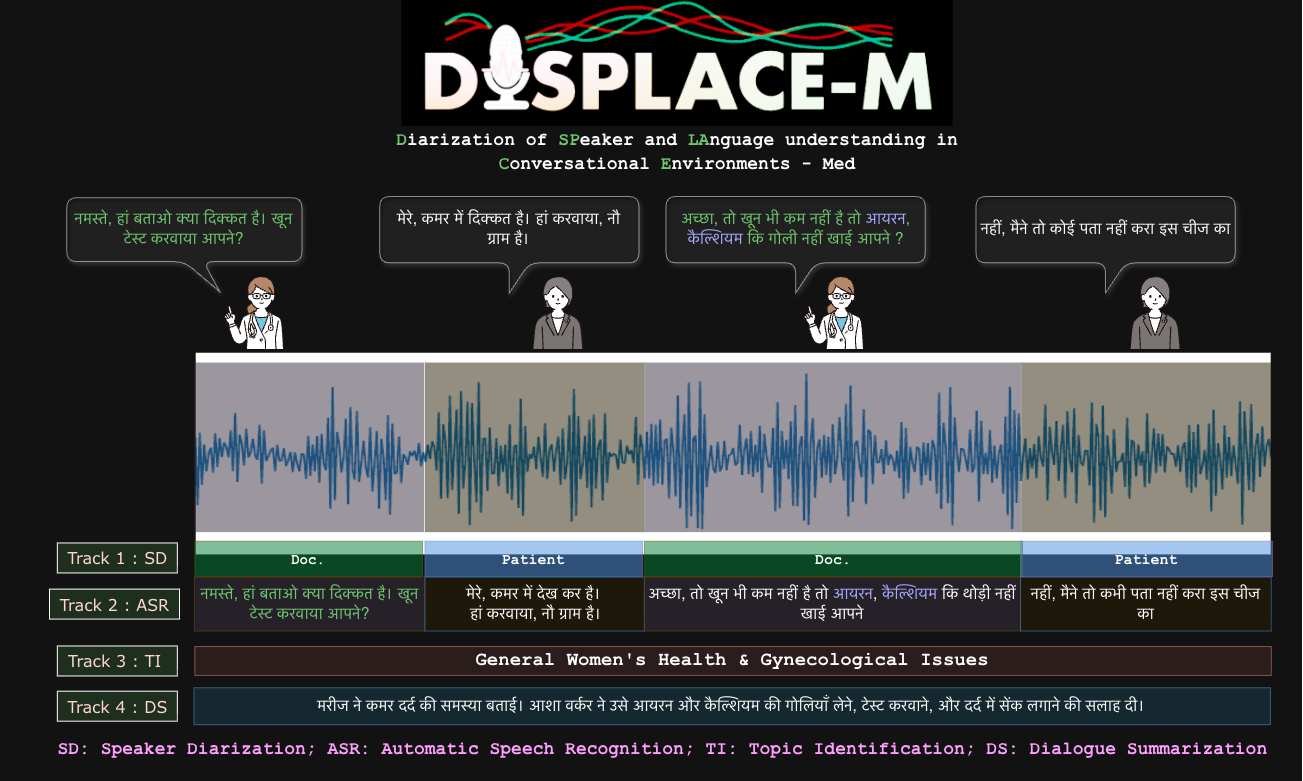The height and width of the screenshot is (781, 1303).
Task: Click the second doctor avatar with raised hand
Action: (835, 315)
